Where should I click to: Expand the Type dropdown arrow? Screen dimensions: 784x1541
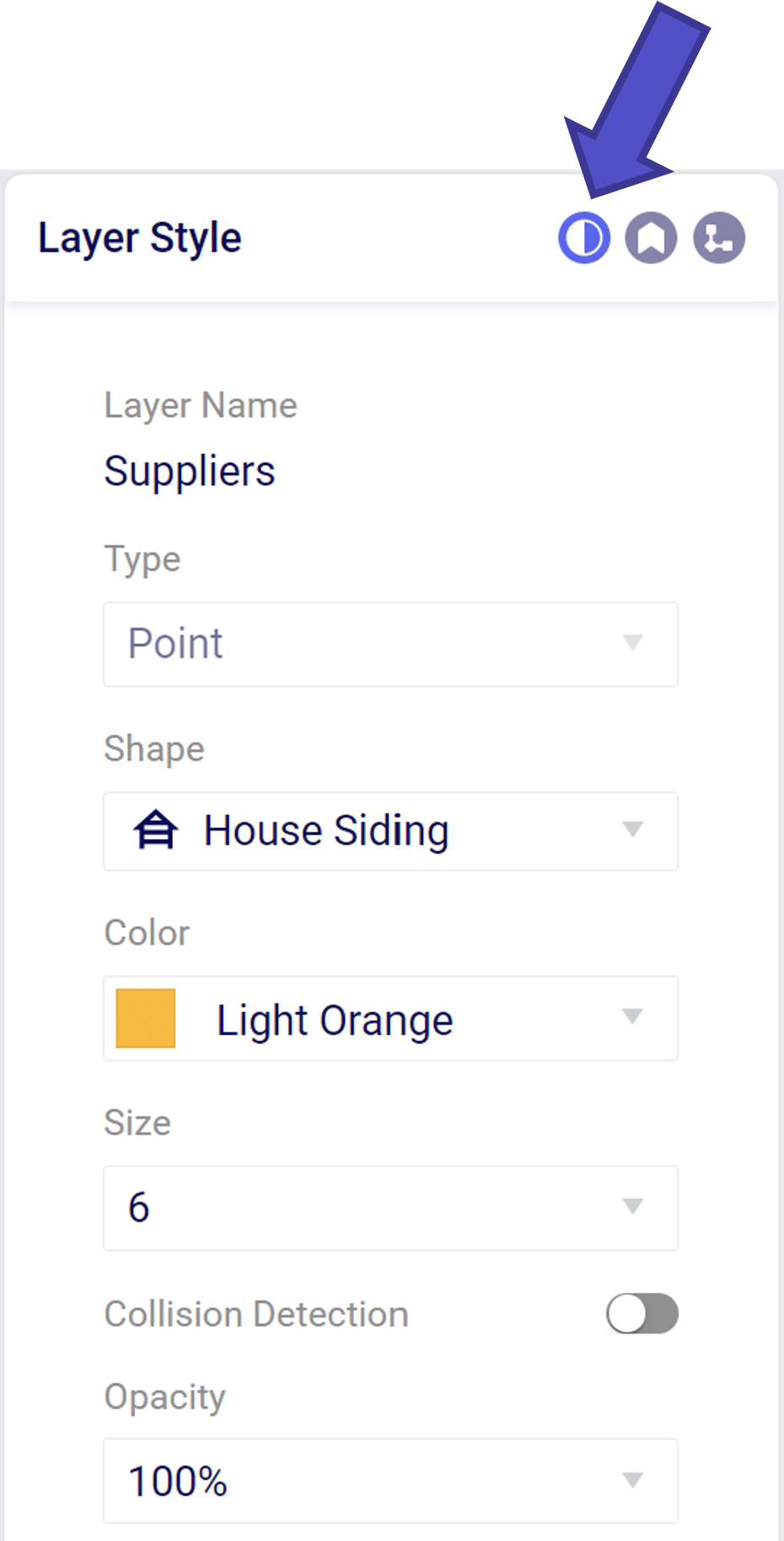coord(632,643)
